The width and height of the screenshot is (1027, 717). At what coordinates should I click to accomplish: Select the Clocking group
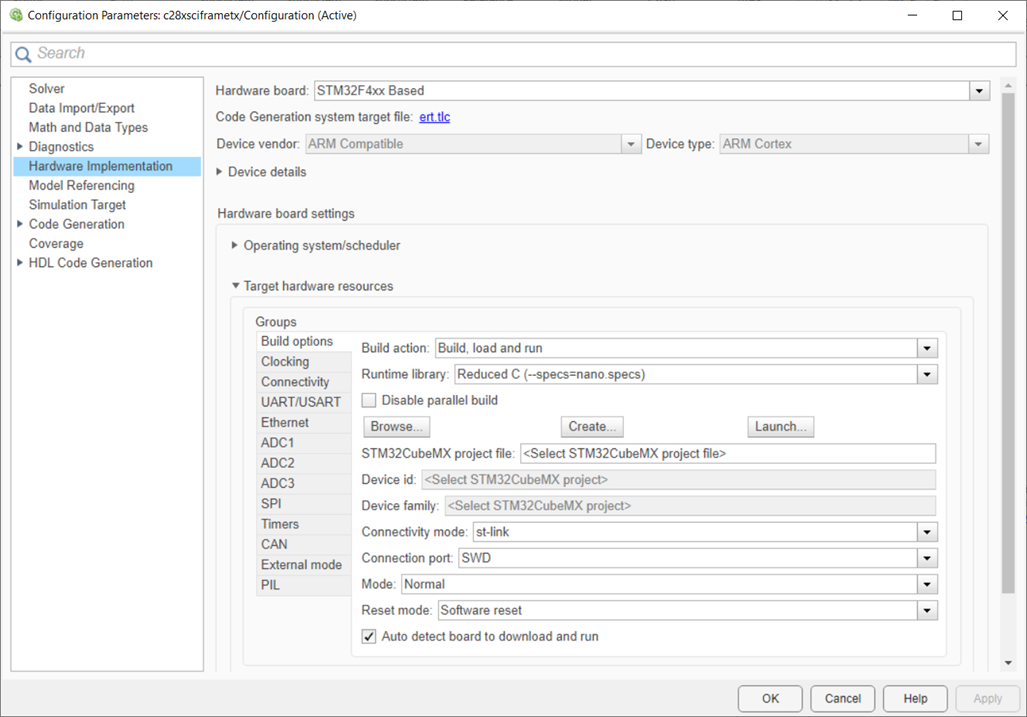[285, 362]
